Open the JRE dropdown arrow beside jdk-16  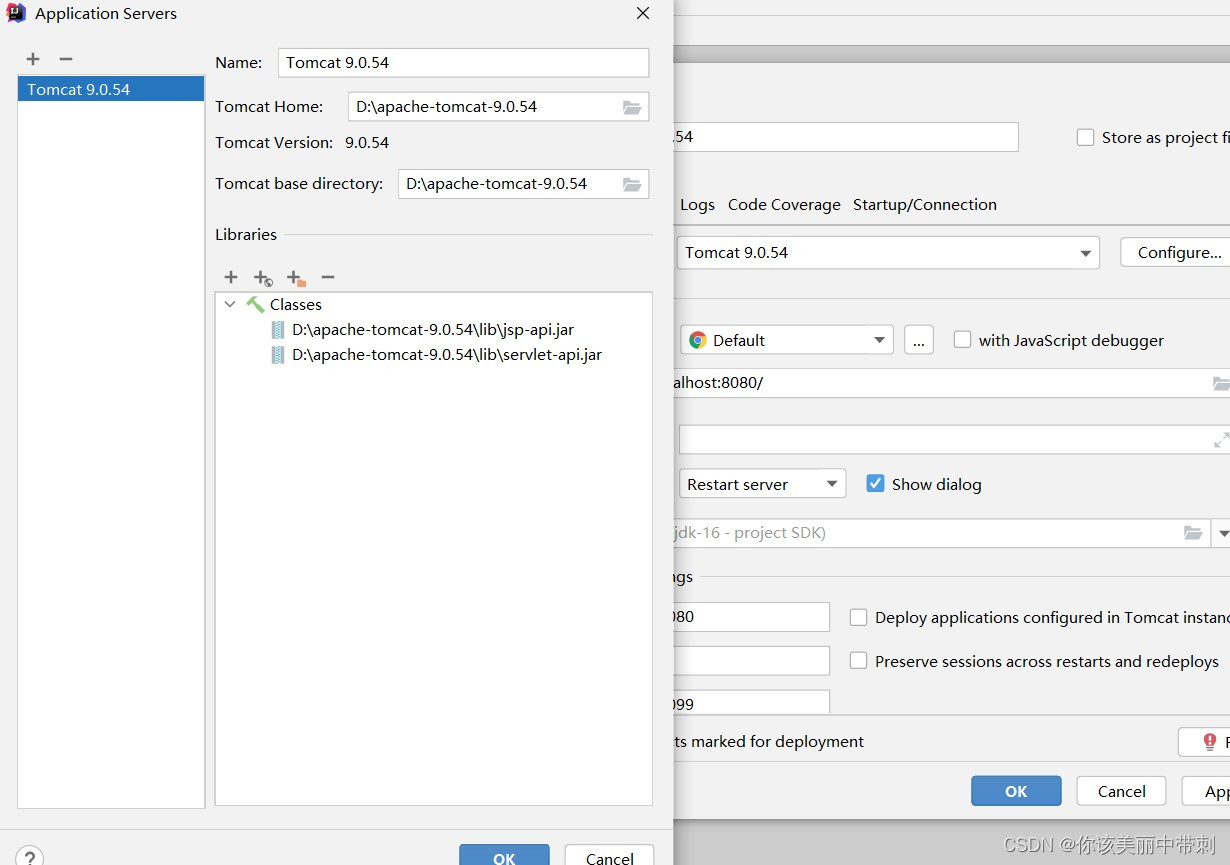click(x=1221, y=533)
